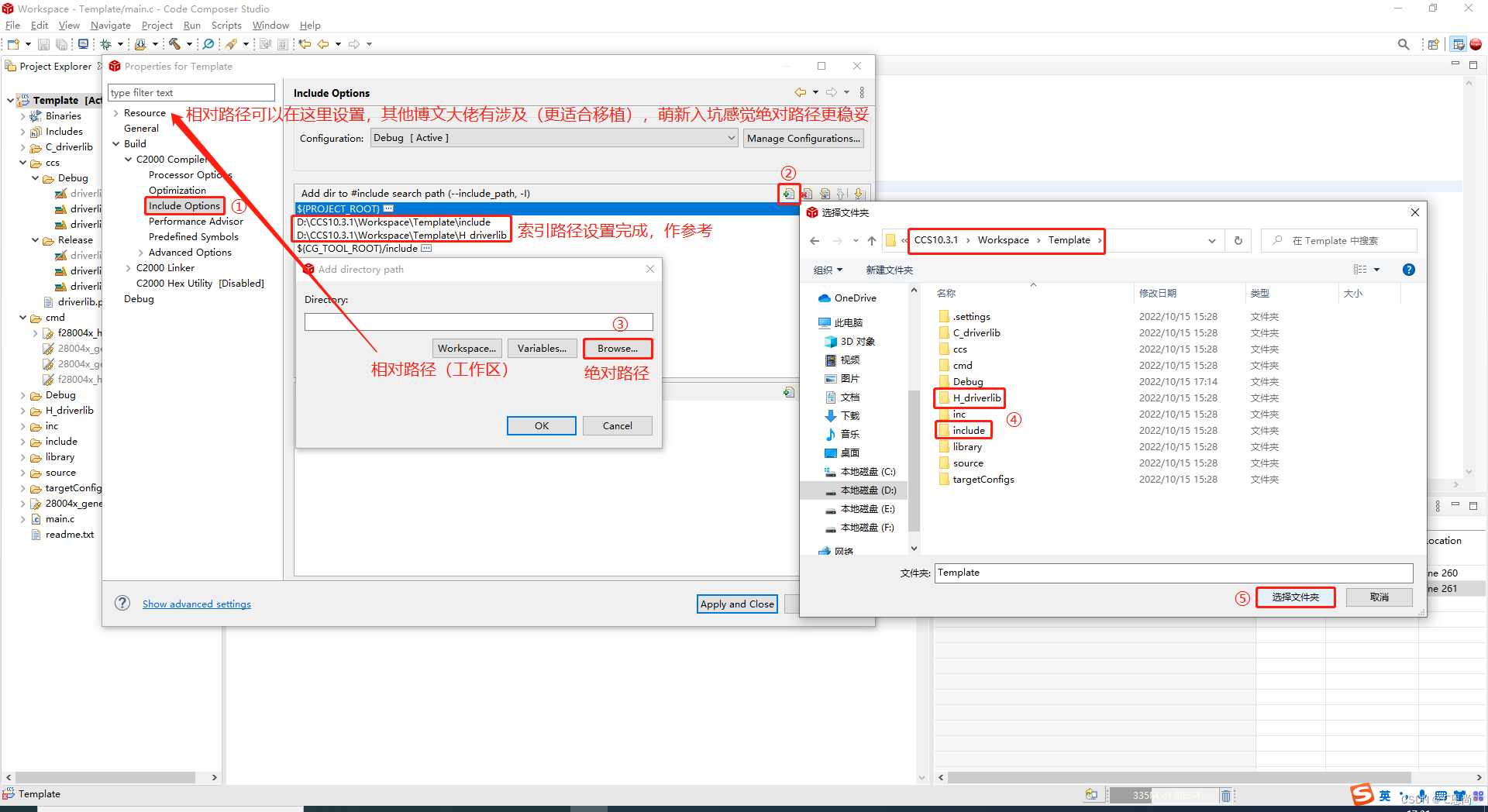
Task: Click the back arrow in folder picker
Action: pos(815,241)
